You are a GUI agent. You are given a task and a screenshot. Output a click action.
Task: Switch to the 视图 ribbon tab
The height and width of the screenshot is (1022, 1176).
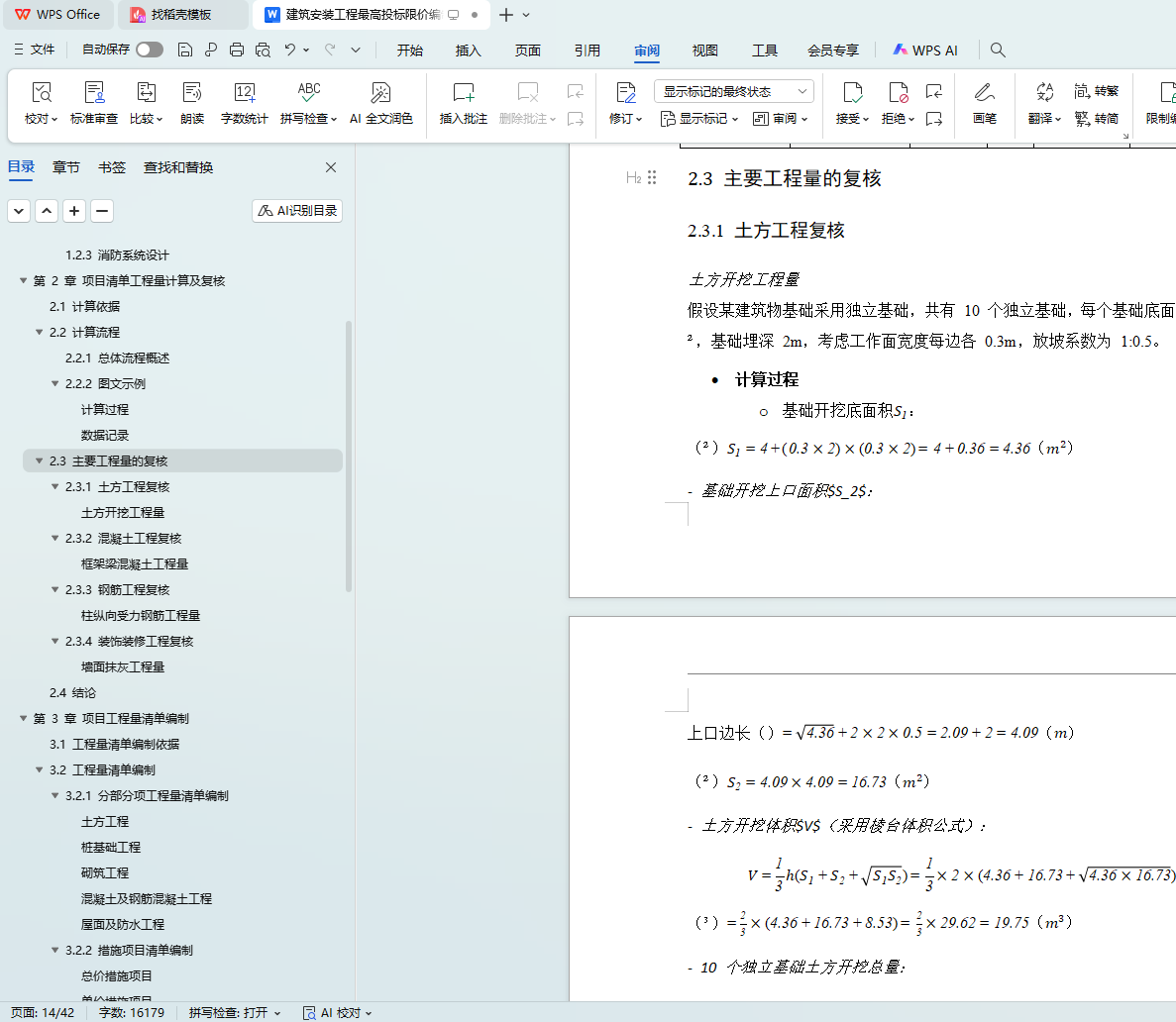point(704,51)
